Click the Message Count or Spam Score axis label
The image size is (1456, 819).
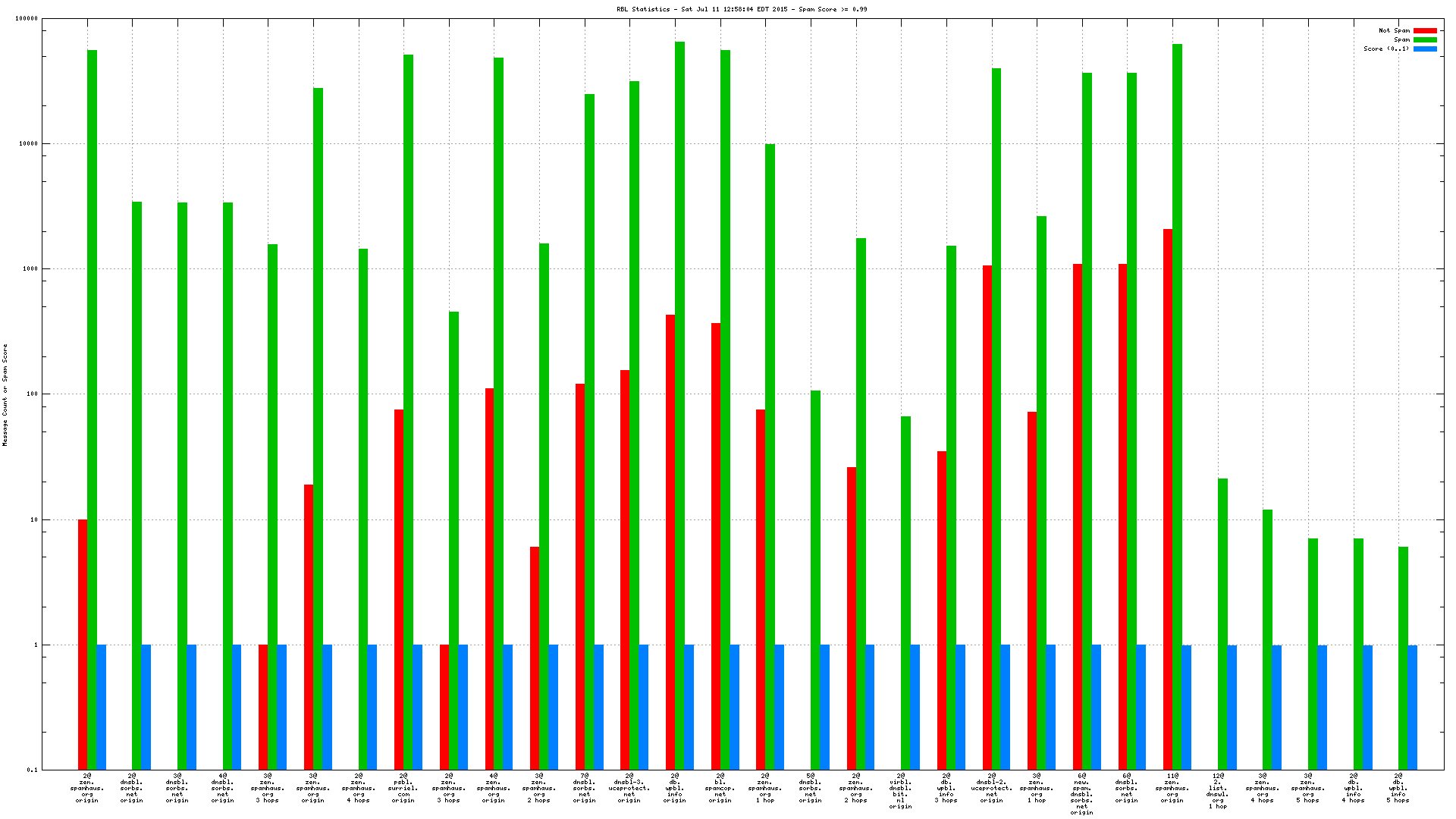(x=5, y=394)
